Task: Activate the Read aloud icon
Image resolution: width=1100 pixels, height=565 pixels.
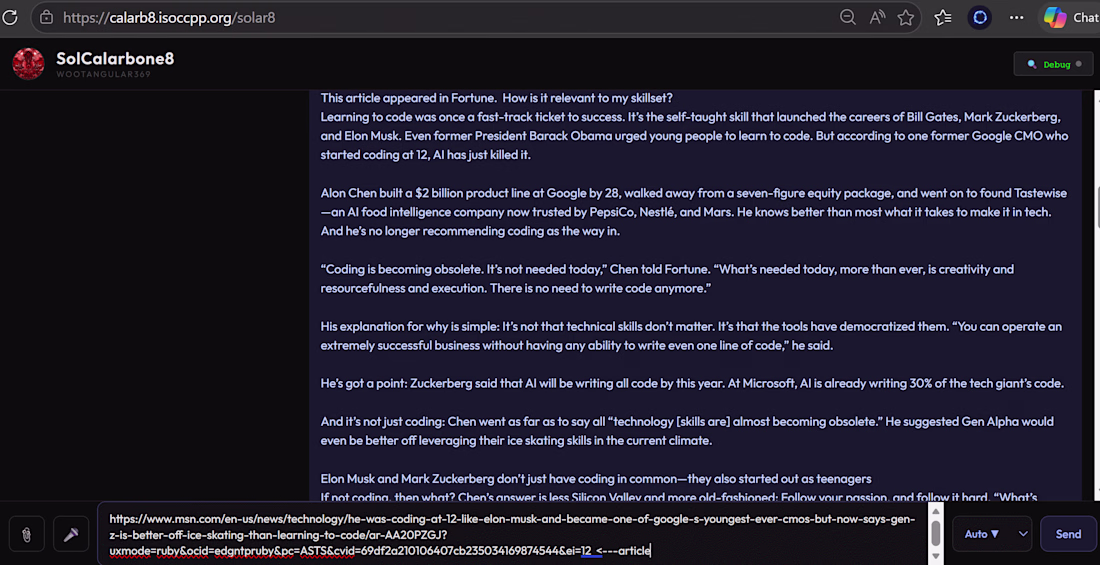Action: tap(877, 18)
